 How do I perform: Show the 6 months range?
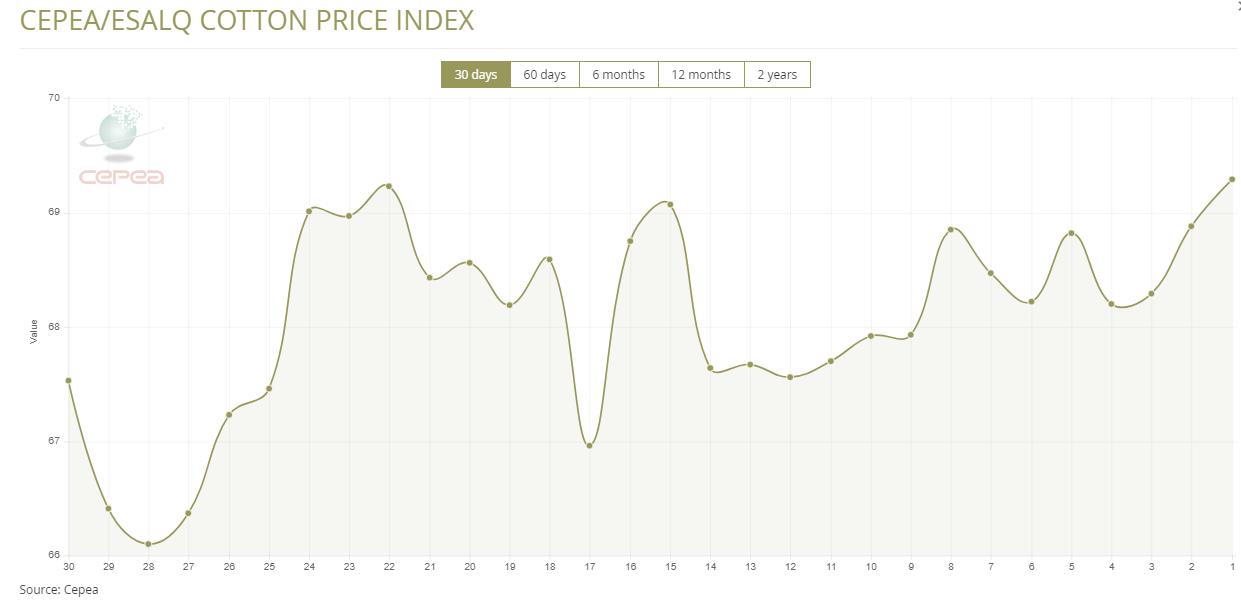coord(618,75)
